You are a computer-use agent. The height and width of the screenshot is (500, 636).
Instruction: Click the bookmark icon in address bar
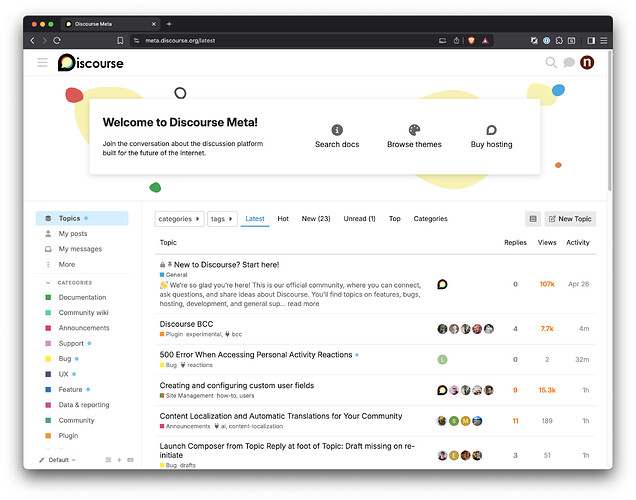click(x=120, y=41)
